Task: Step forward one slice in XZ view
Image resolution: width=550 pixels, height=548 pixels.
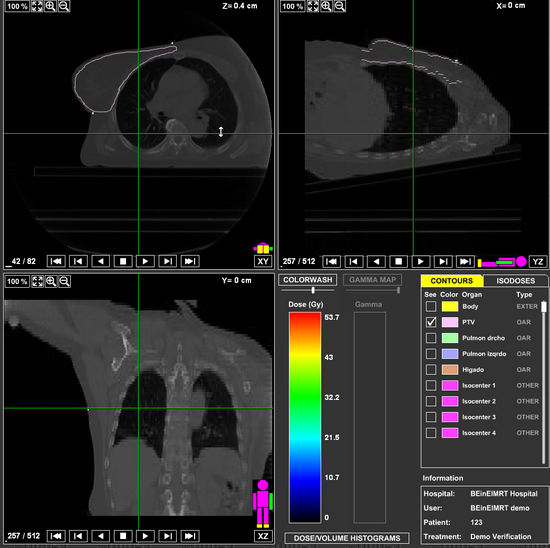Action: pos(168,536)
